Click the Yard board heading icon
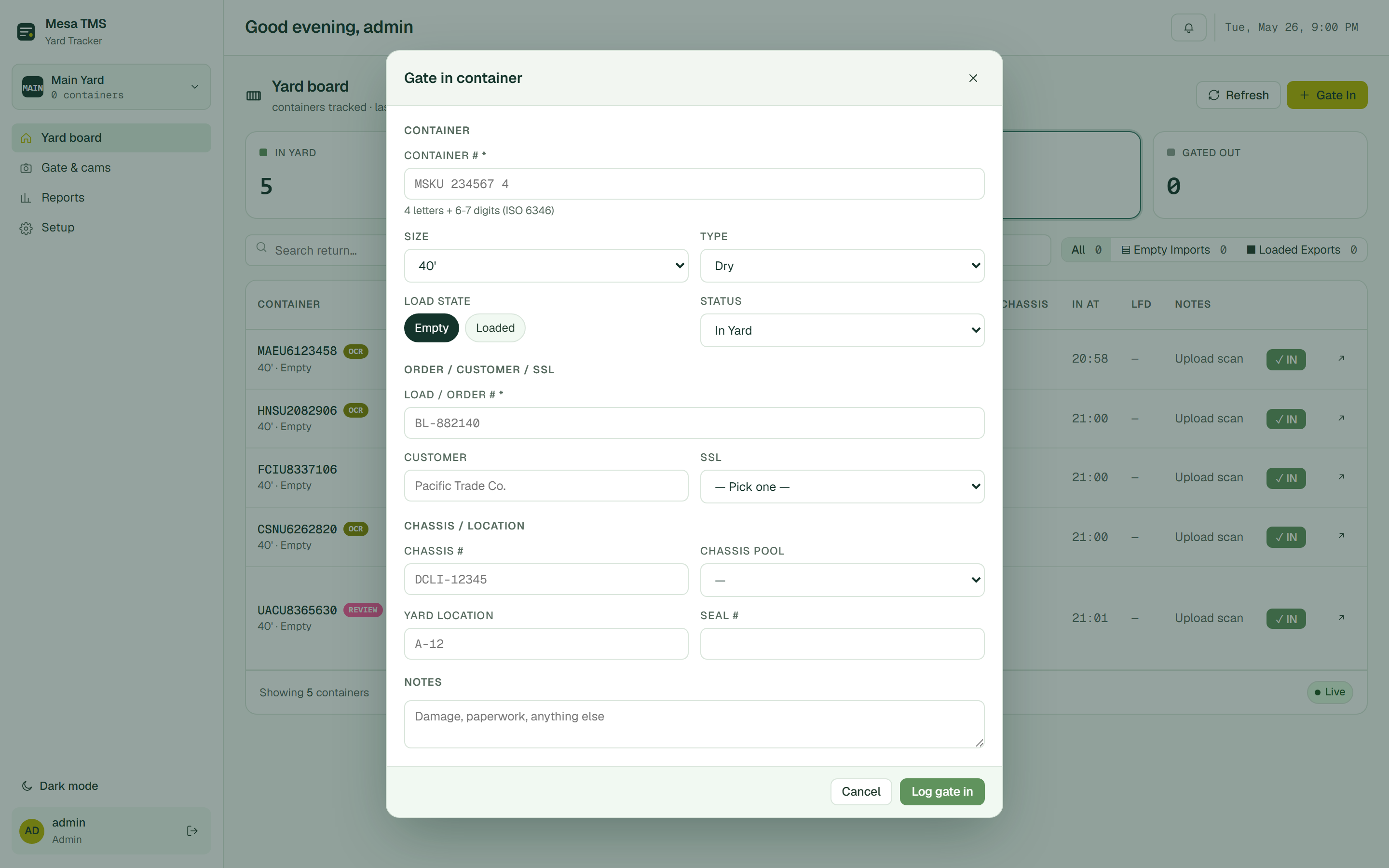This screenshot has height=868, width=1389. (x=253, y=96)
